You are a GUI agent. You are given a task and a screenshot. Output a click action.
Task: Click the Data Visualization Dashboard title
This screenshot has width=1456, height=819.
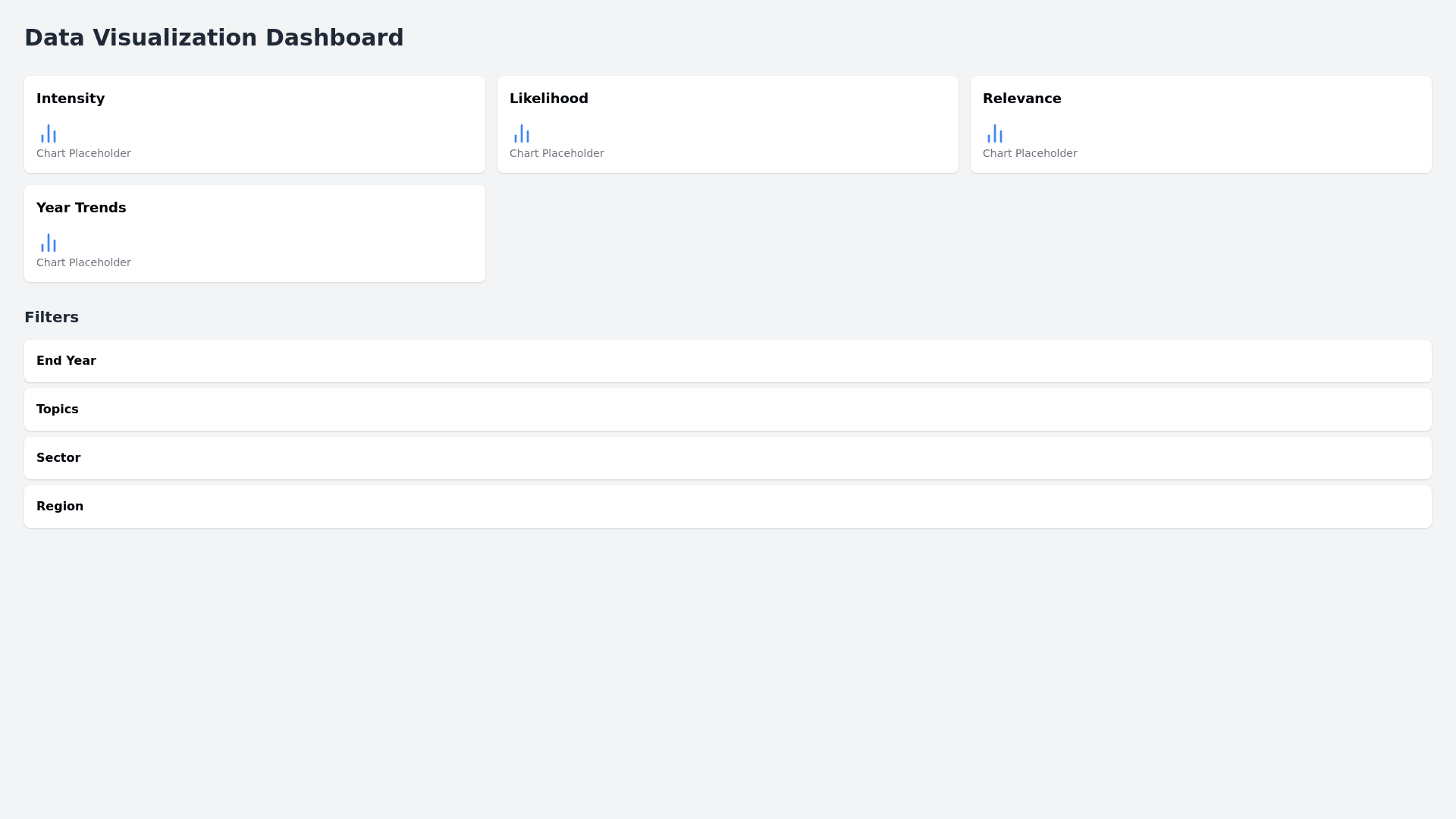point(214,38)
